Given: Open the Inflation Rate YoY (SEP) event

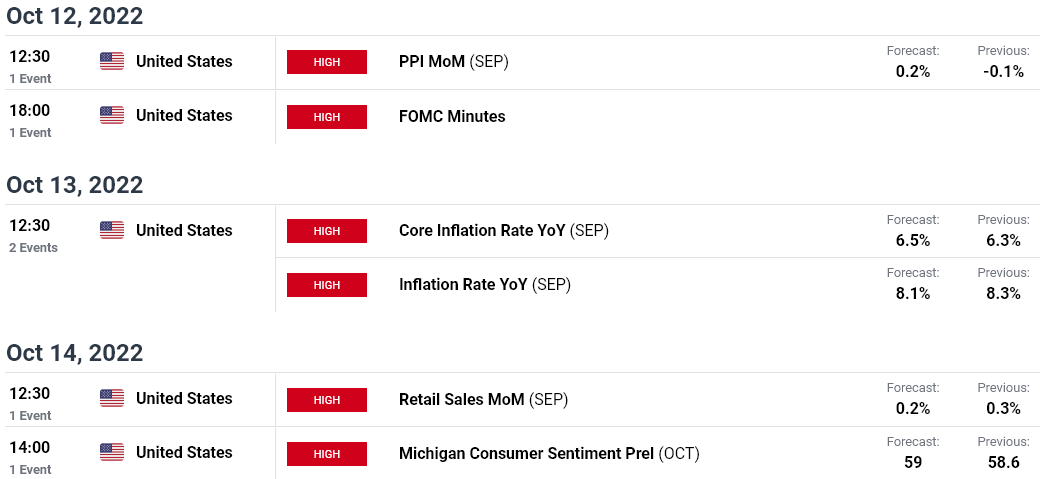Looking at the screenshot, I should [485, 285].
